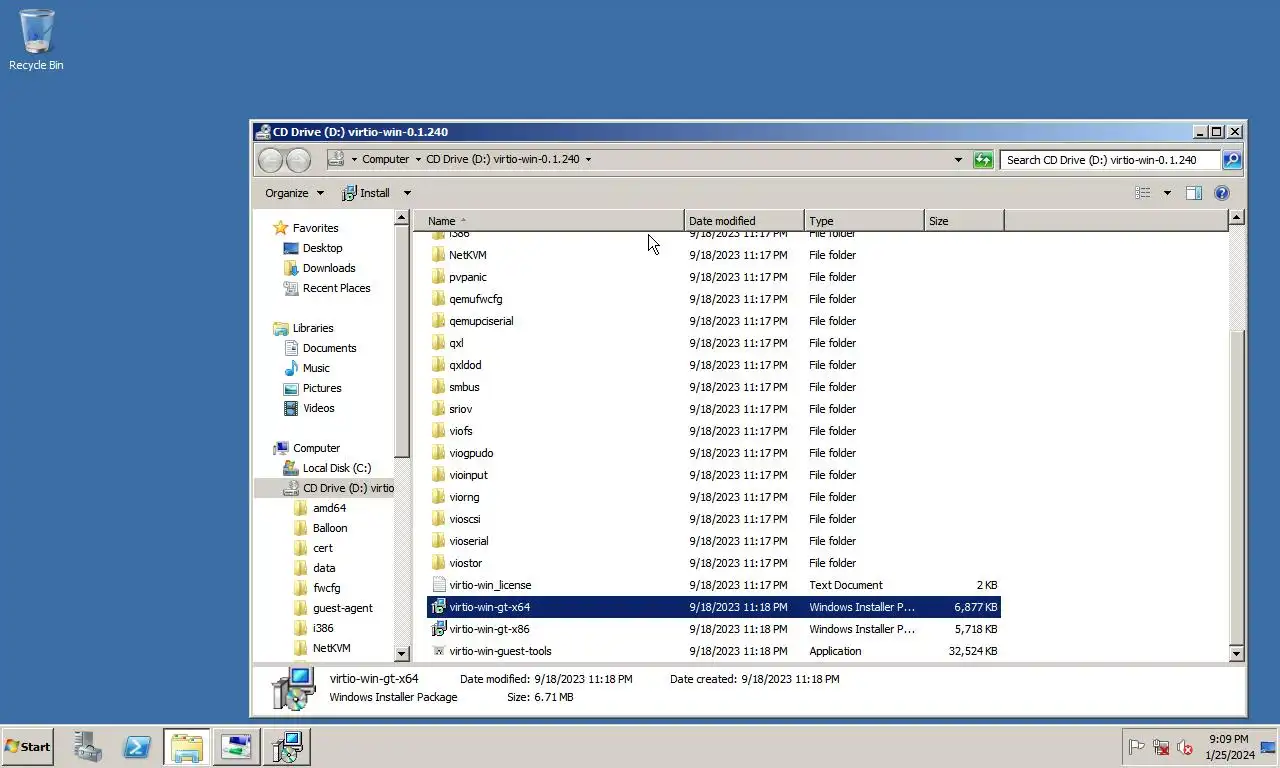Expand the CD Drive breadcrumb arrow
1280x768 pixels.
(588, 159)
